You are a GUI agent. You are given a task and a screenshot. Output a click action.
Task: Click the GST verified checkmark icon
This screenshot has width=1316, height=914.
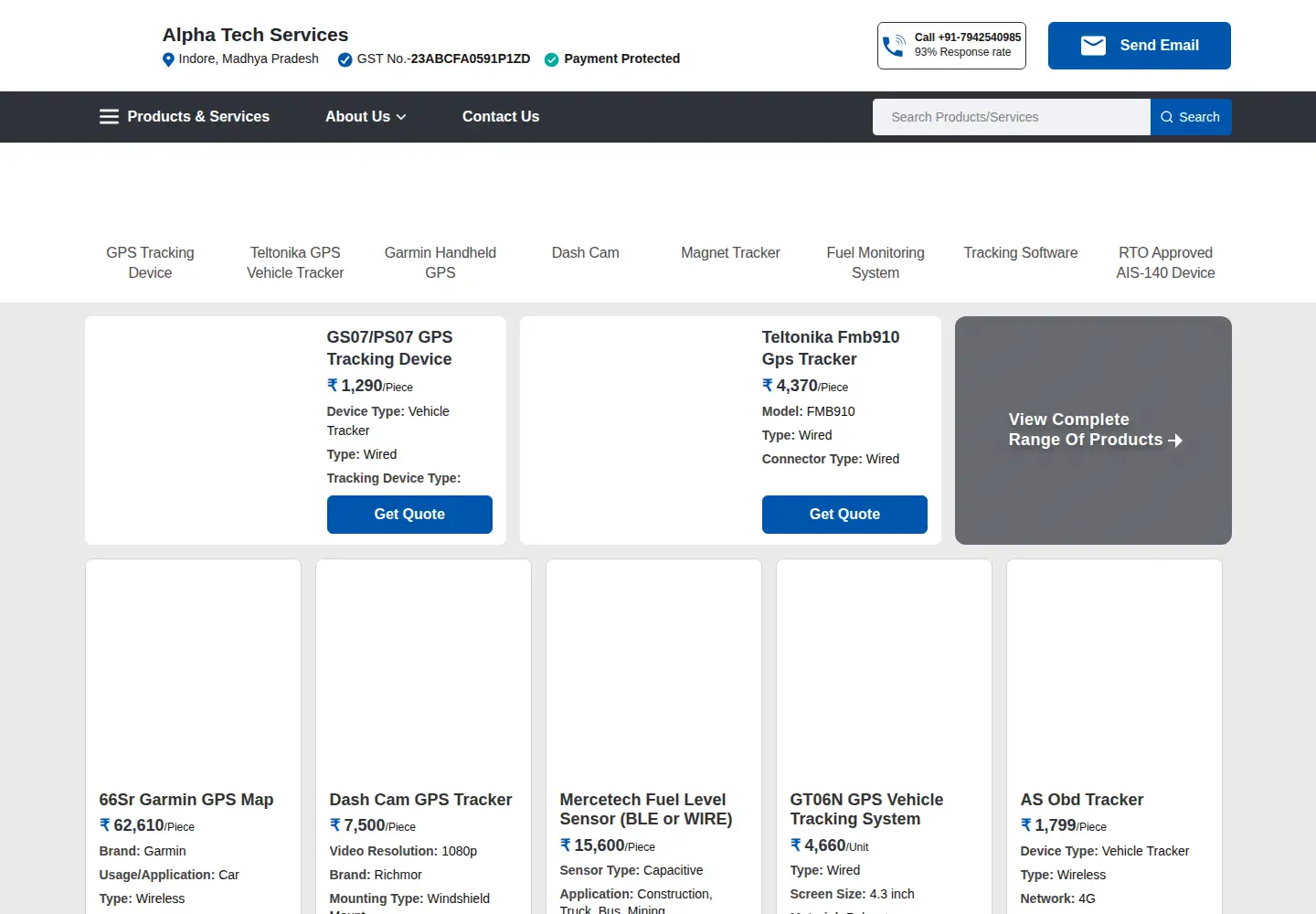[345, 59]
